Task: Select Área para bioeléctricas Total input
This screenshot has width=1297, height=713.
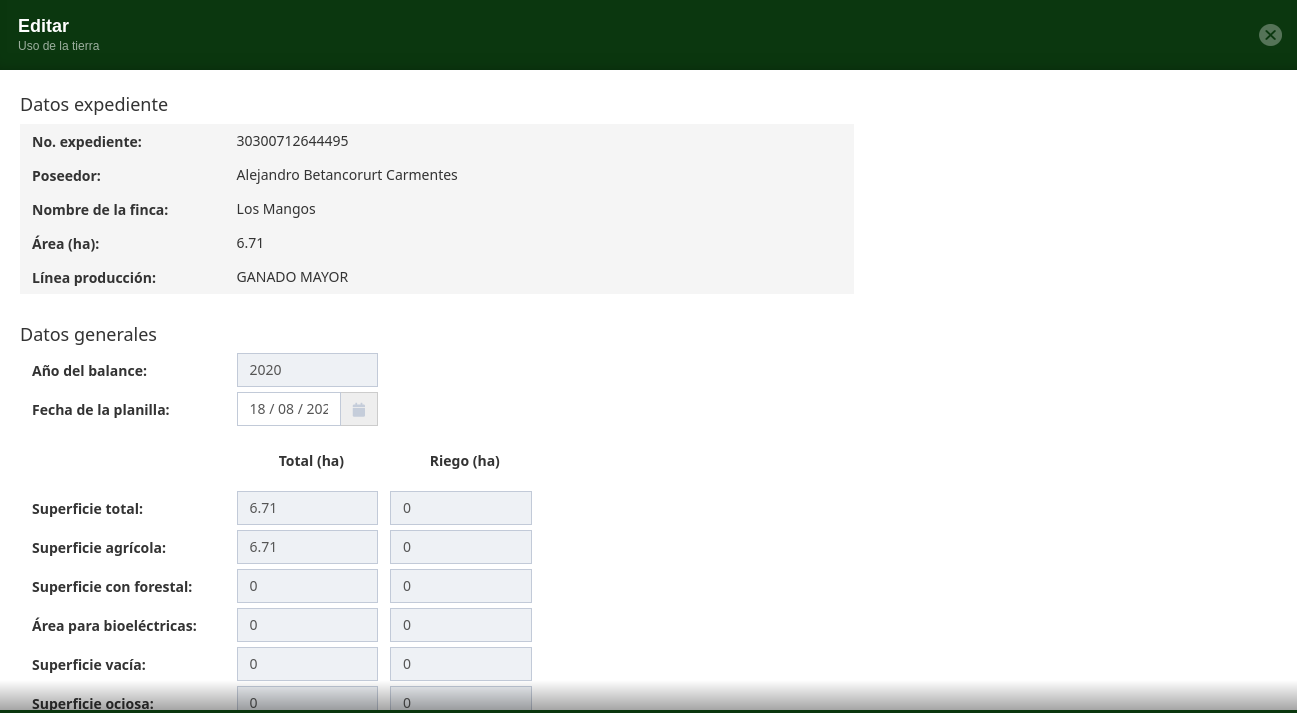Action: (307, 625)
